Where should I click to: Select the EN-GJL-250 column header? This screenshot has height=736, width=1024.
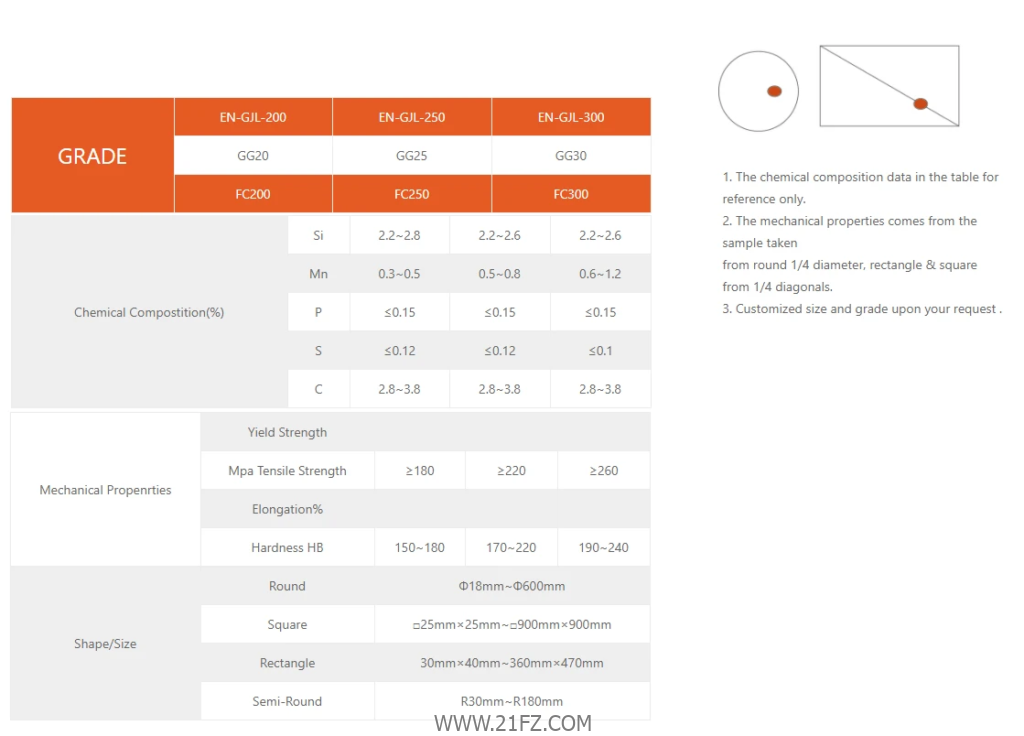pyautogui.click(x=412, y=117)
